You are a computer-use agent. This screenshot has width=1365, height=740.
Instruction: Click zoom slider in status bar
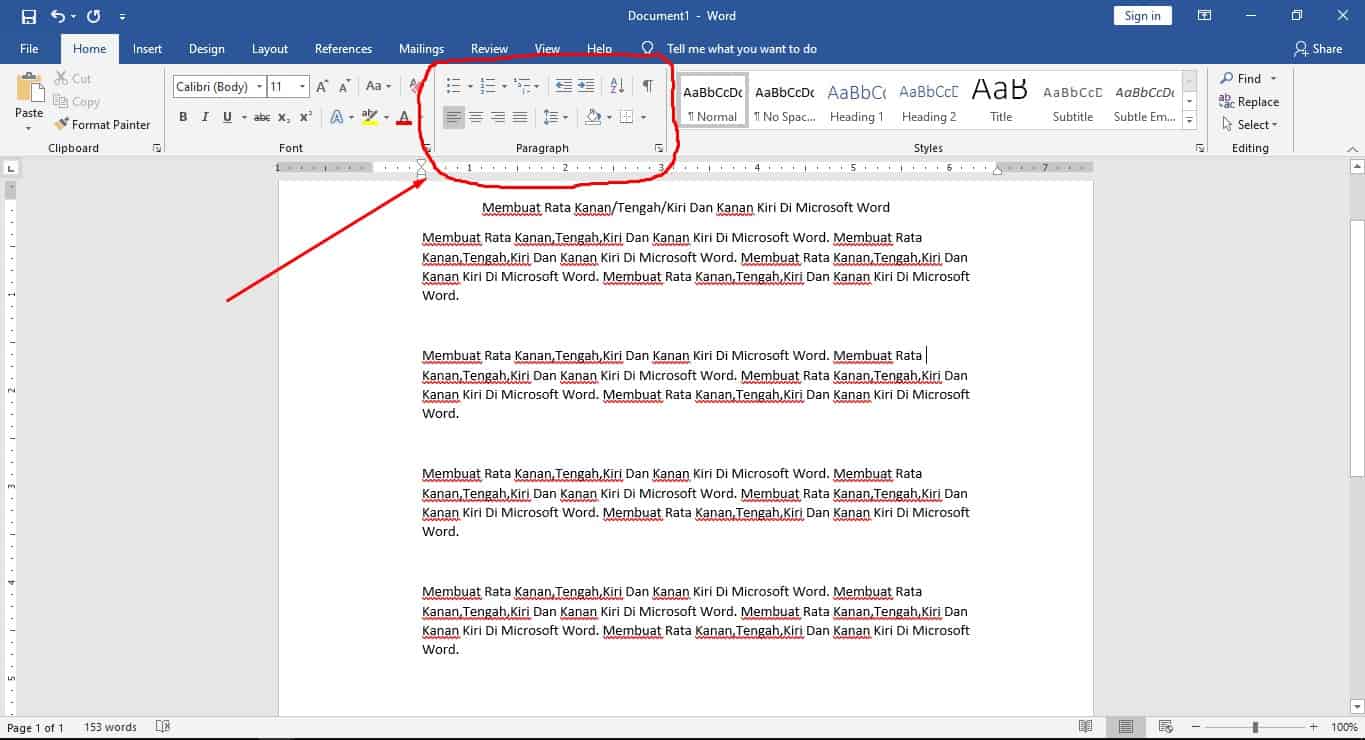[1255, 727]
